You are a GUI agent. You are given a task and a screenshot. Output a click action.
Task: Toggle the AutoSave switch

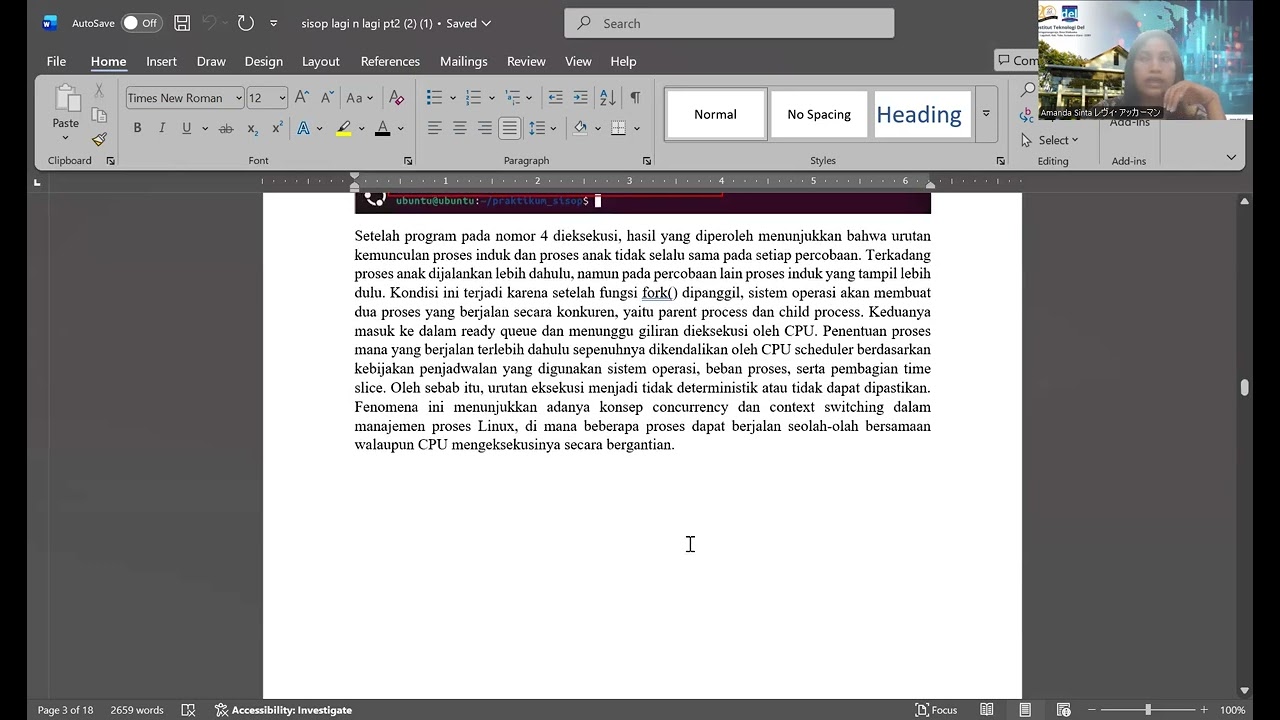(x=142, y=23)
